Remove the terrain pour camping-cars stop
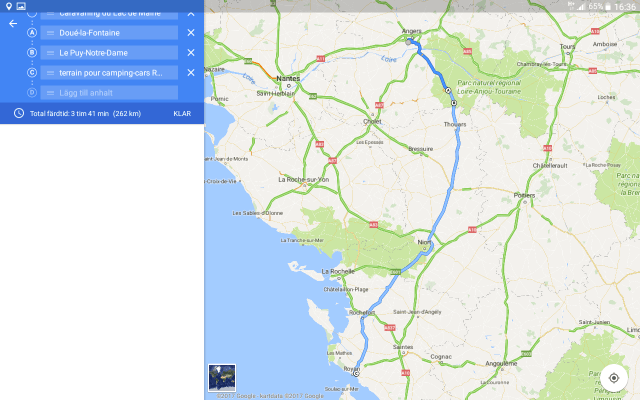This screenshot has width=640, height=400. [x=190, y=73]
